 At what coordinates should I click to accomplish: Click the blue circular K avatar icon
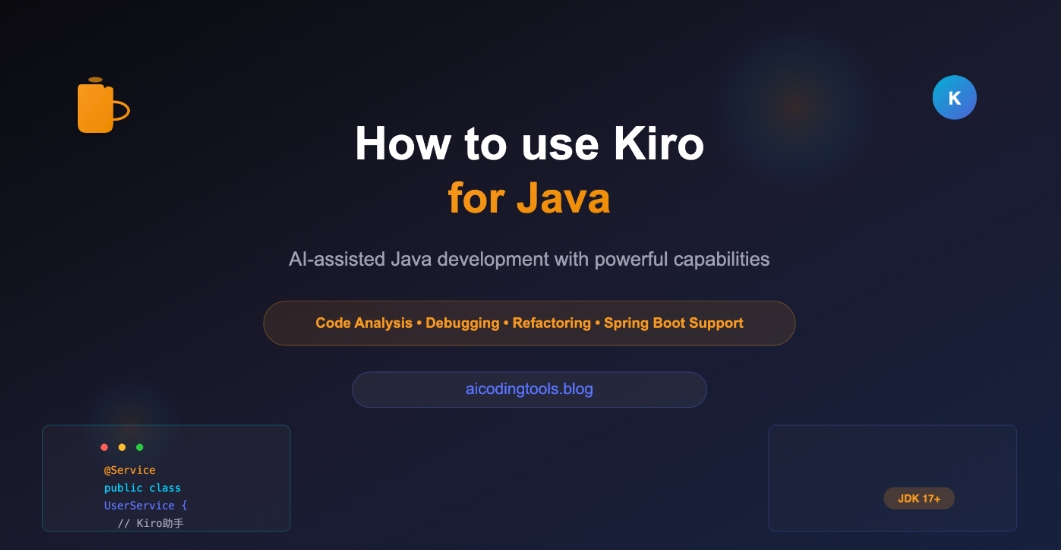point(955,98)
